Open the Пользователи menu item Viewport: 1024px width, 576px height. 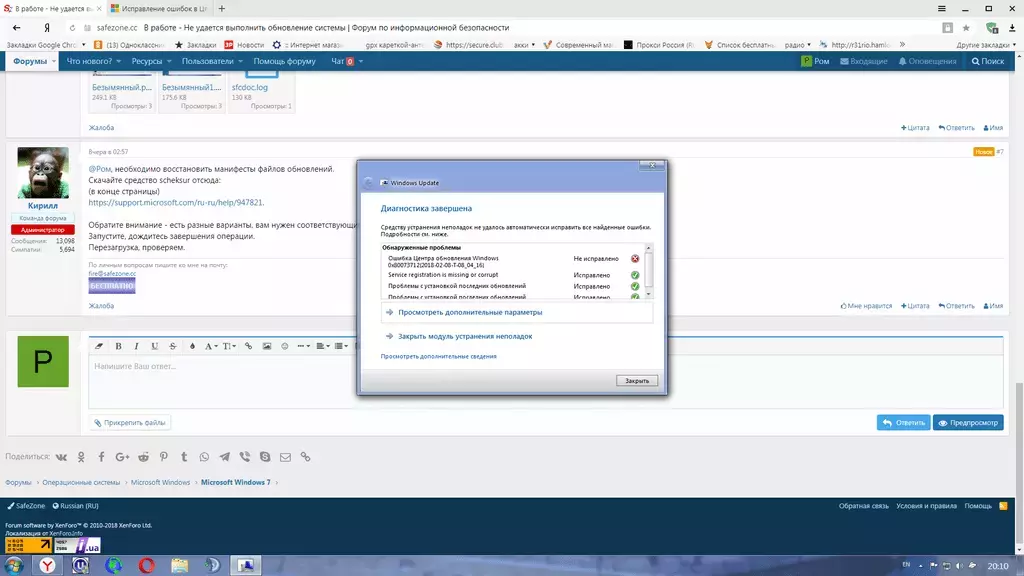(x=208, y=61)
